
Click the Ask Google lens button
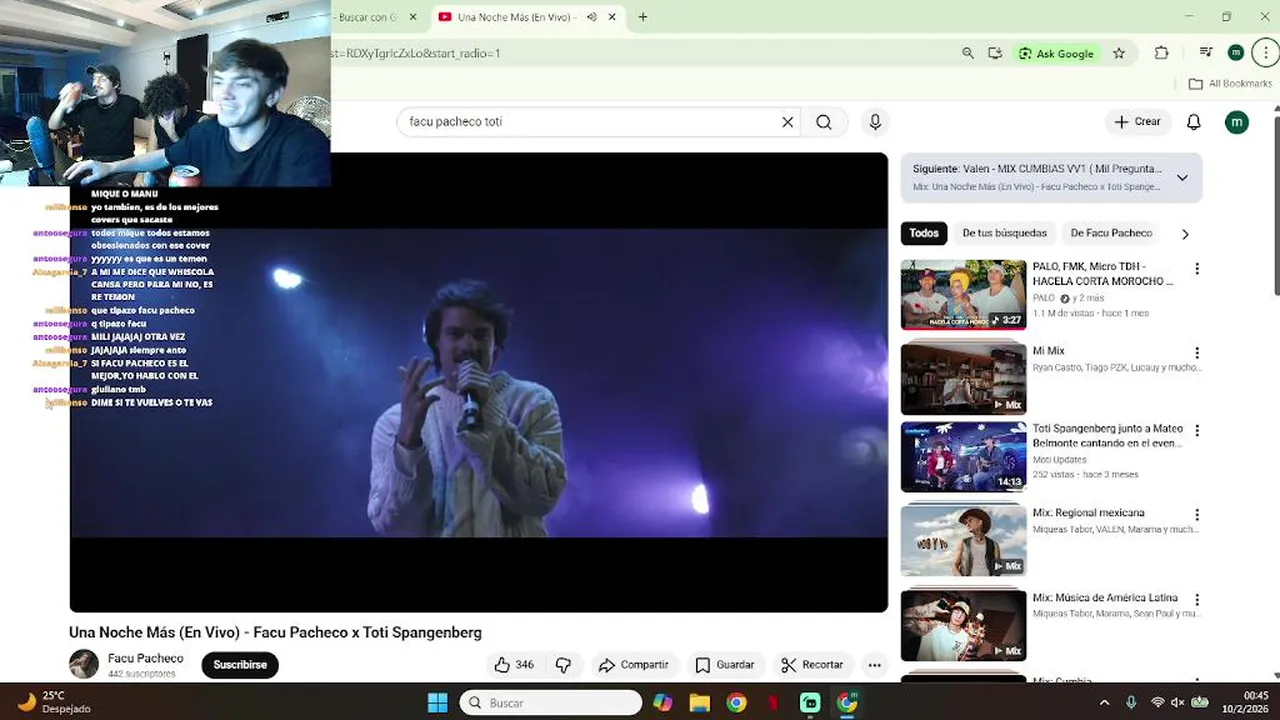click(1057, 53)
